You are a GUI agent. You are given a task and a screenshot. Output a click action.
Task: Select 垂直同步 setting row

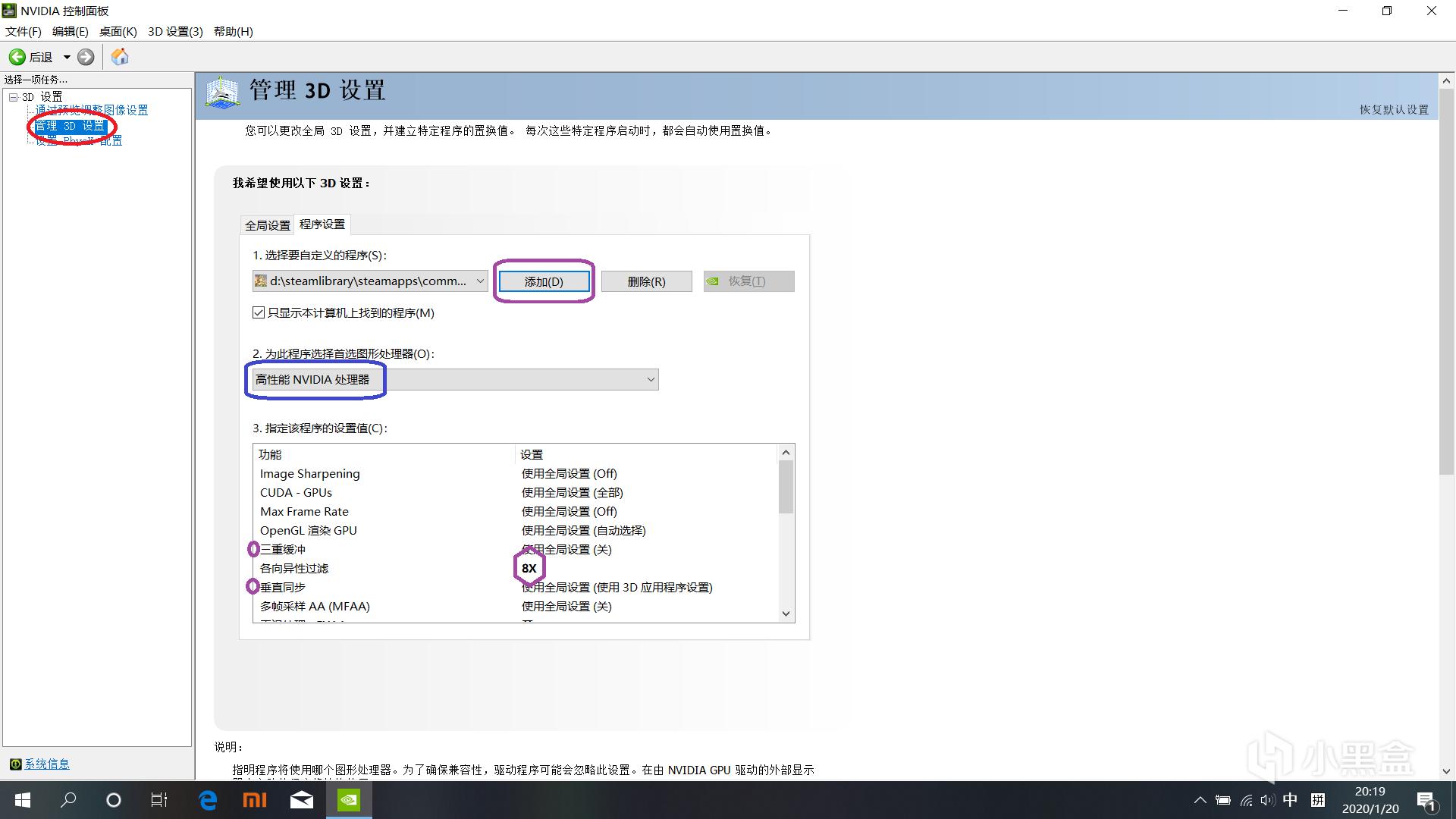(516, 587)
